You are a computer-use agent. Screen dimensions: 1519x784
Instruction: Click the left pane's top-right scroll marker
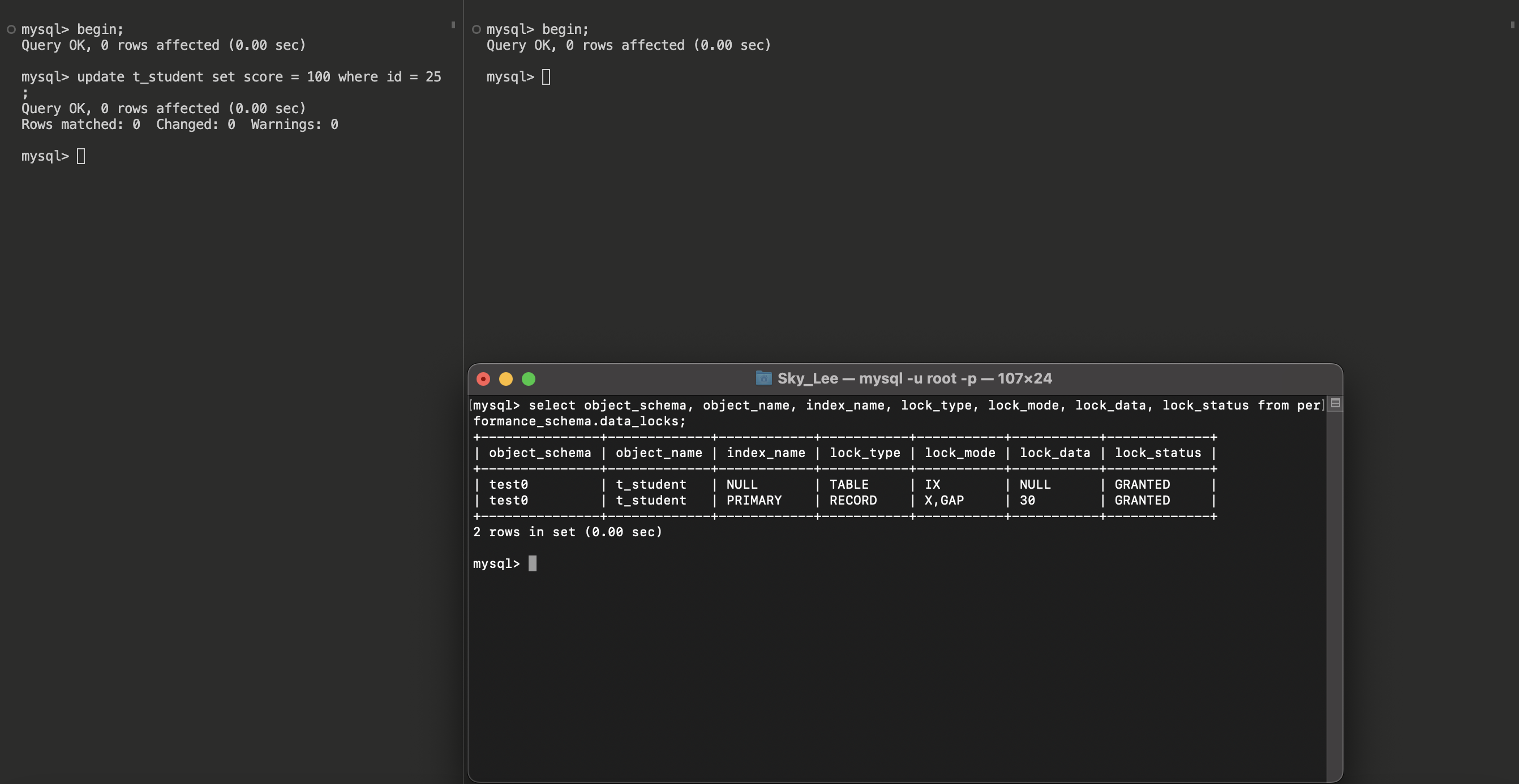453,25
